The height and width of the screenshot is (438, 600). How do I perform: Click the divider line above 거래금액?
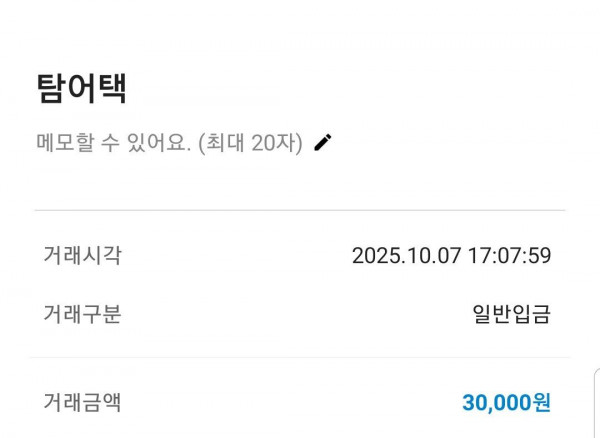click(300, 357)
